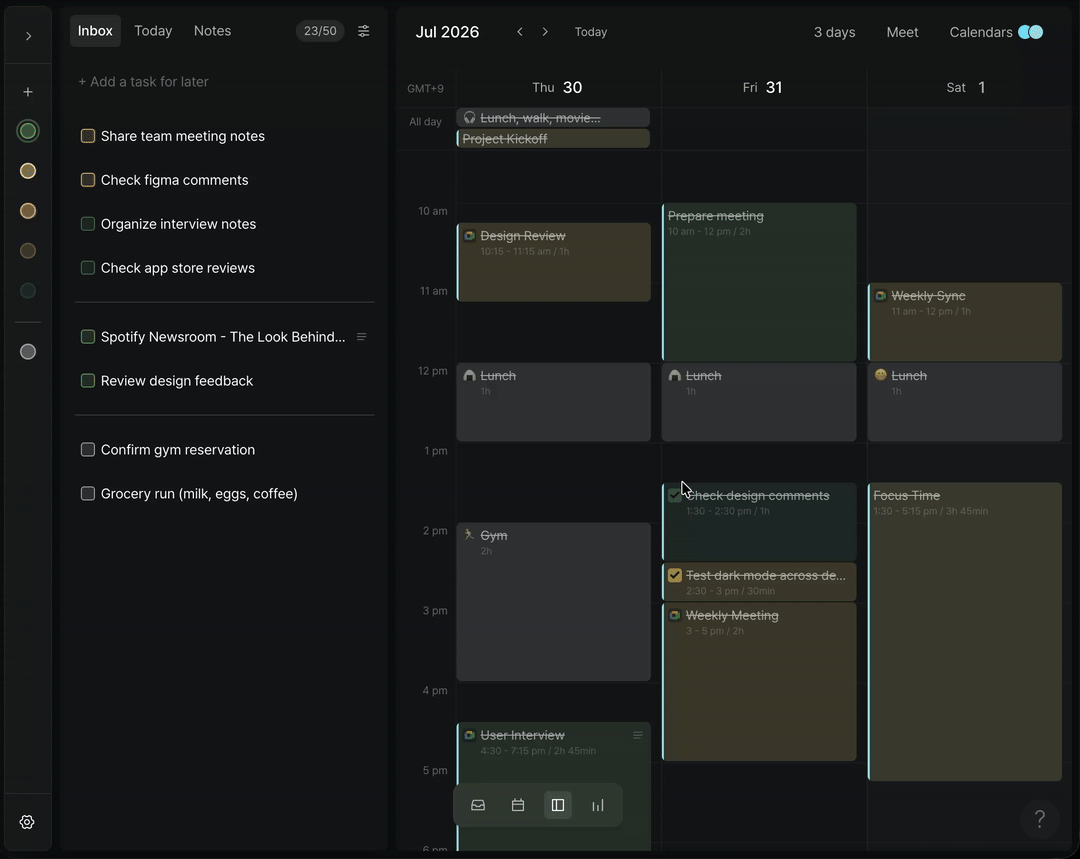The height and width of the screenshot is (859, 1080).
Task: Expand the collapsed left sidebar arrow
Action: (28, 36)
